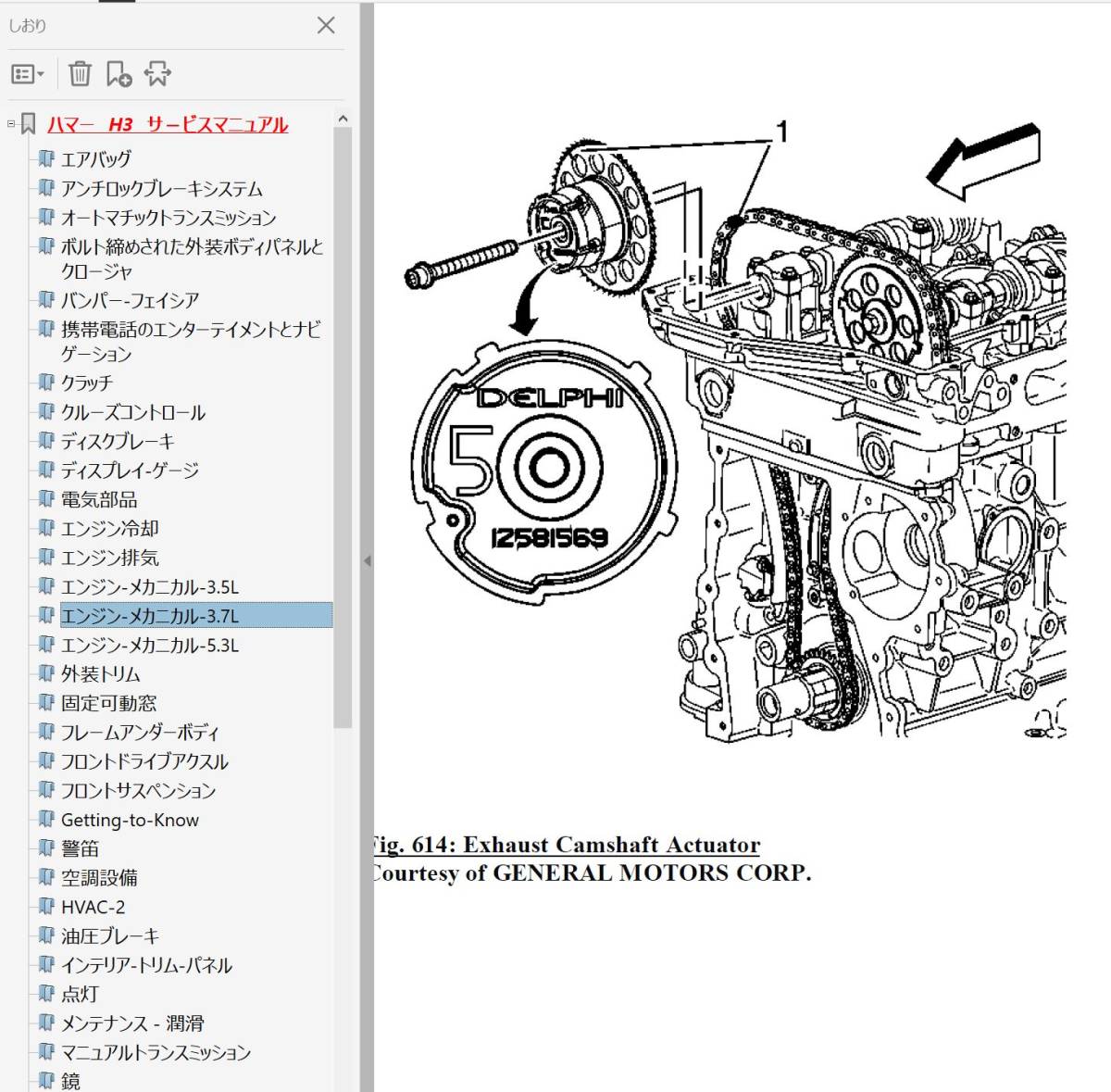1111x1092 pixels.
Task: Click the Fig. 614 Exhaust Camshaft Actuator caption
Action: [x=565, y=845]
